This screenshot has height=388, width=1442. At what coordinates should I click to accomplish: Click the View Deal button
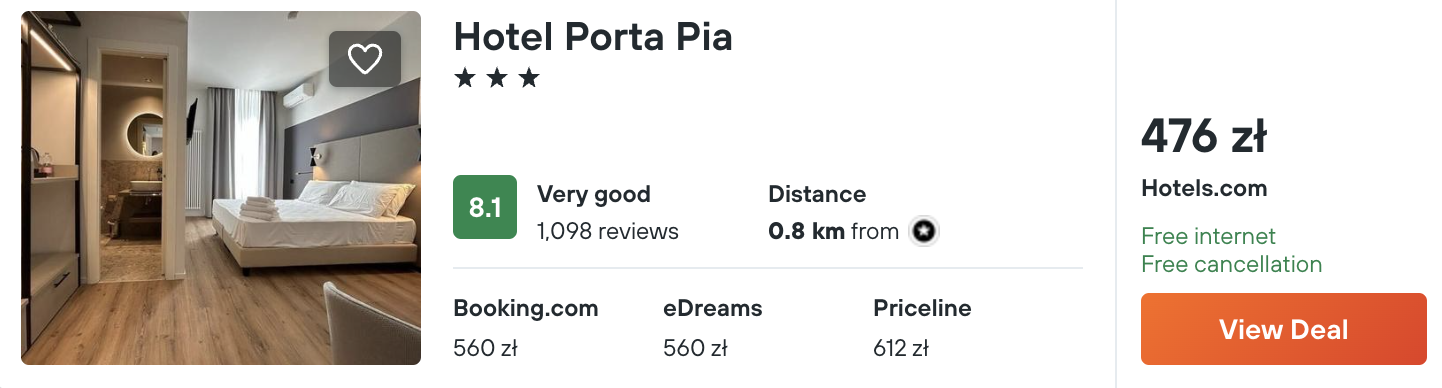[x=1283, y=329]
